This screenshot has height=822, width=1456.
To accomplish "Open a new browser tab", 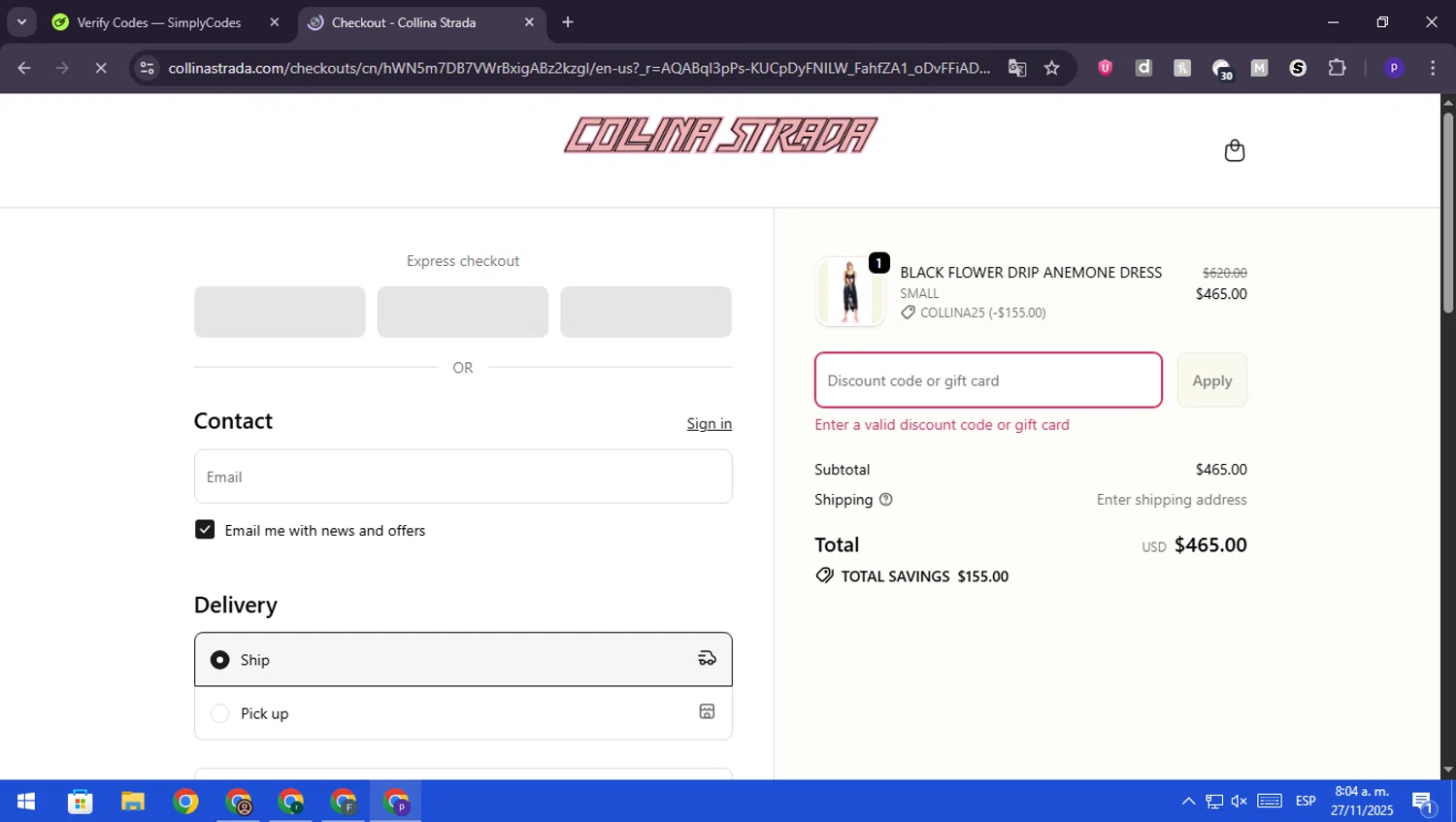I will (x=568, y=22).
